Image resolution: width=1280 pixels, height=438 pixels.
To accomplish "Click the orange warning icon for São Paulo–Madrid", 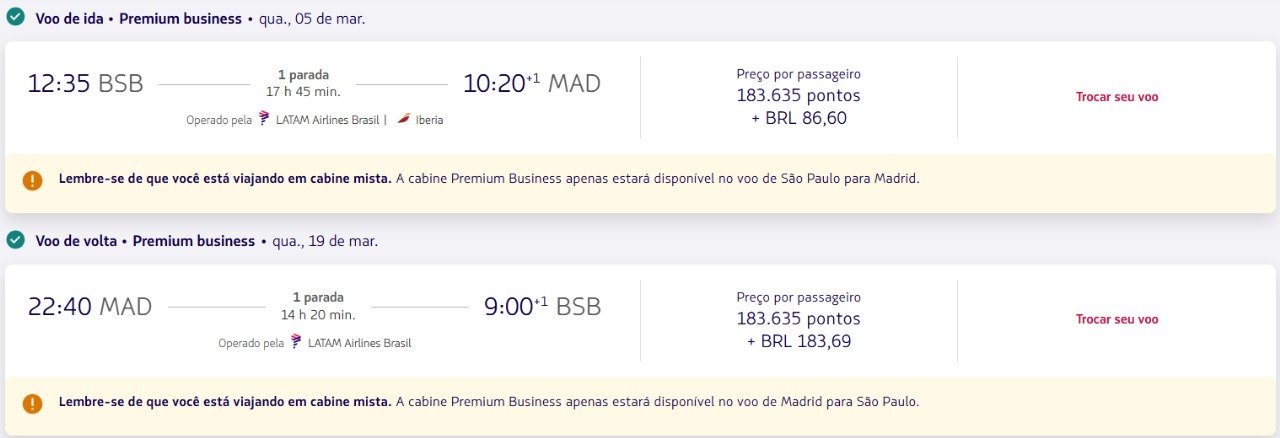I will [33, 180].
